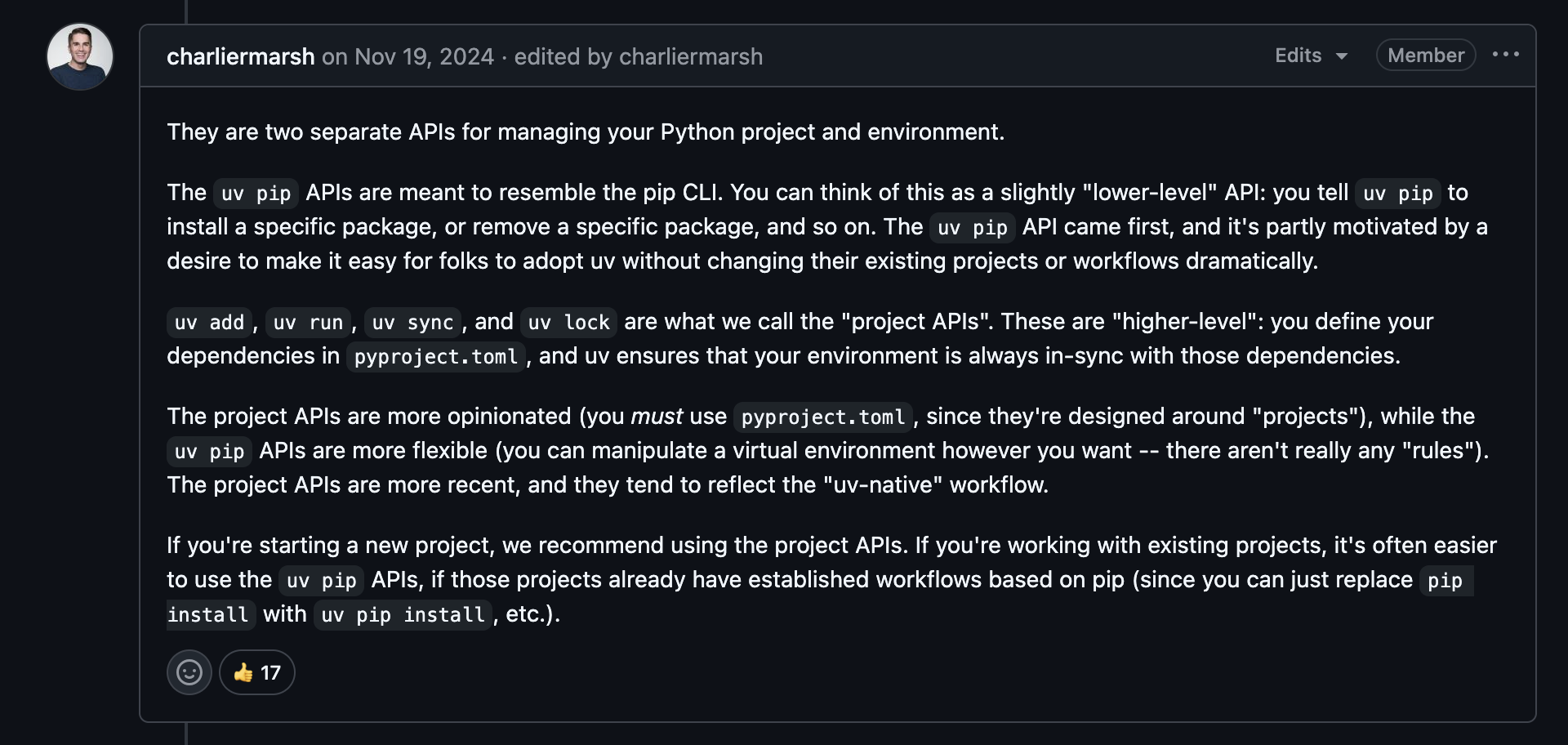Open the Nov 19, 2024 timestamp link
This screenshot has height=745, width=1568.
pyautogui.click(x=425, y=57)
